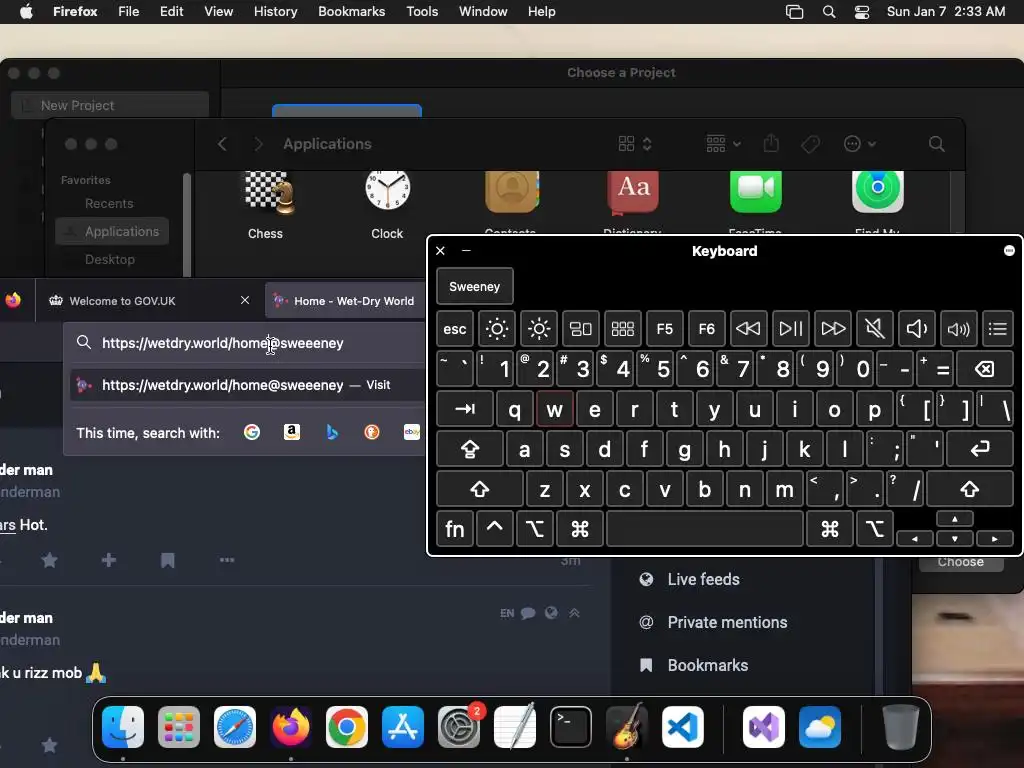1024x768 pixels.
Task: Favorite the post reading 'ars Hot.'
Action: pyautogui.click(x=50, y=560)
